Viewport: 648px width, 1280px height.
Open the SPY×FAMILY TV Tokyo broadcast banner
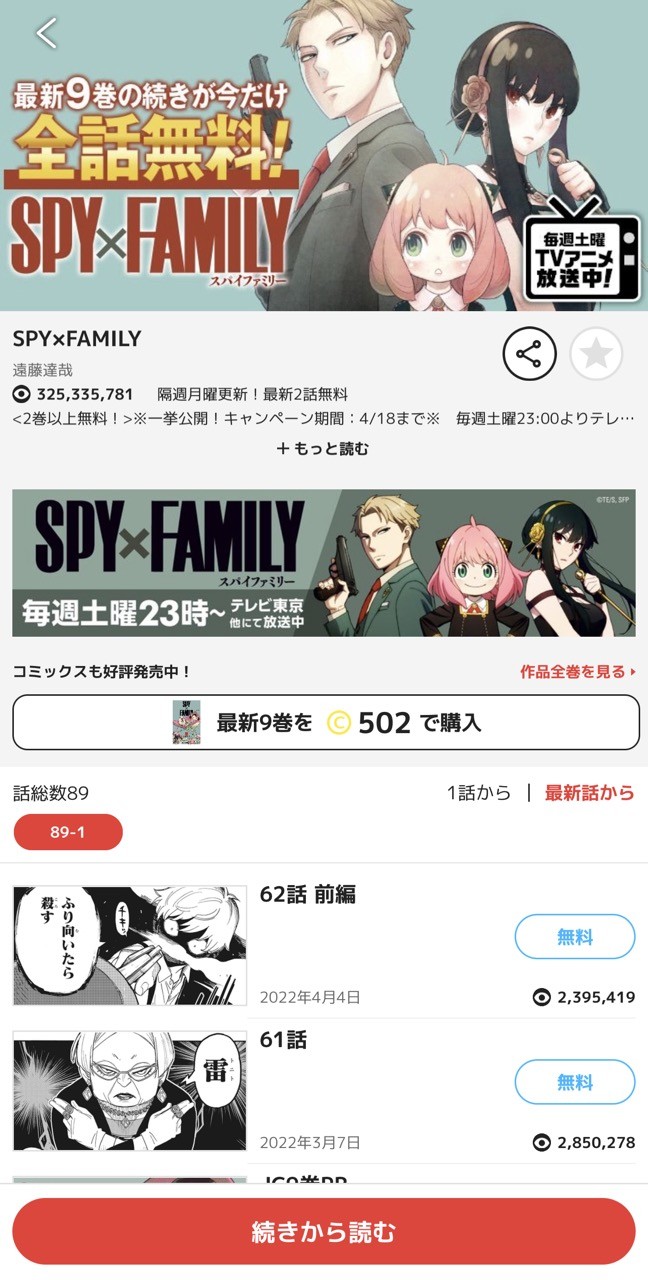[x=324, y=563]
